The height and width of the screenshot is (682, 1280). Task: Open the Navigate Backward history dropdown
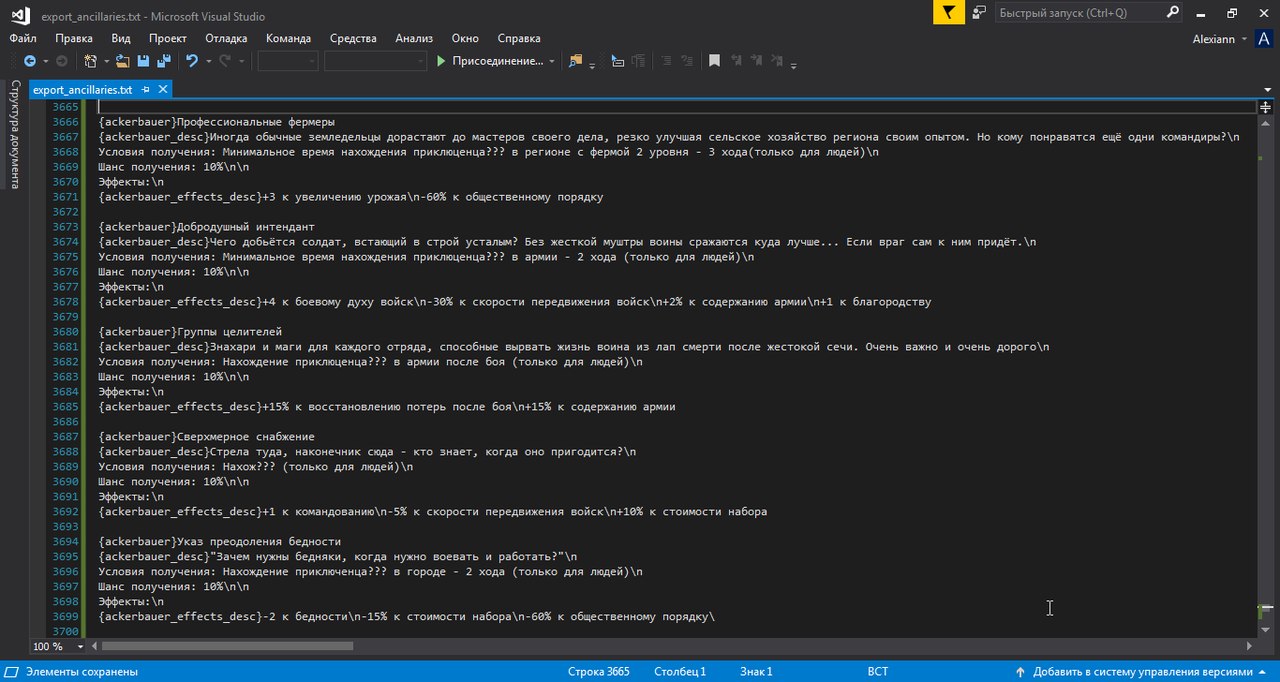click(x=46, y=61)
